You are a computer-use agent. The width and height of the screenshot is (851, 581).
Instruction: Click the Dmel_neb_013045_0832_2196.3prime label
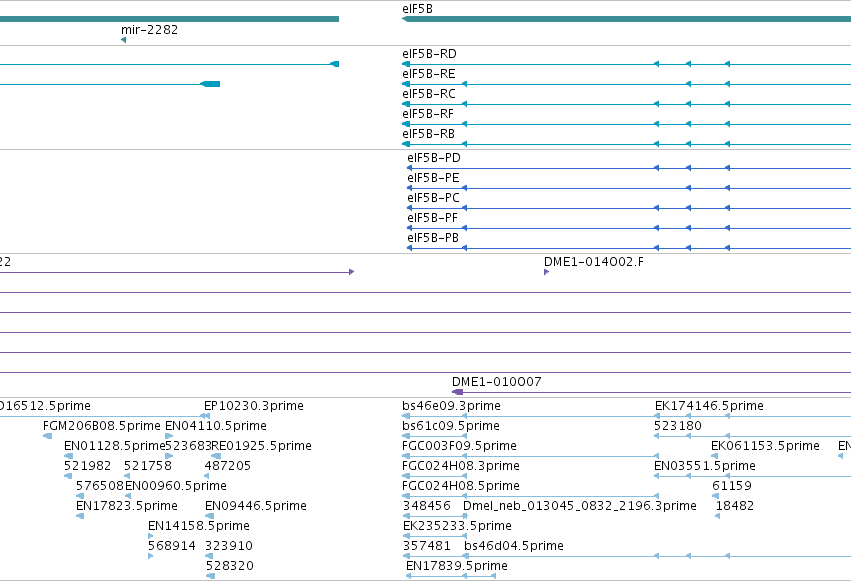pyautogui.click(x=580, y=506)
